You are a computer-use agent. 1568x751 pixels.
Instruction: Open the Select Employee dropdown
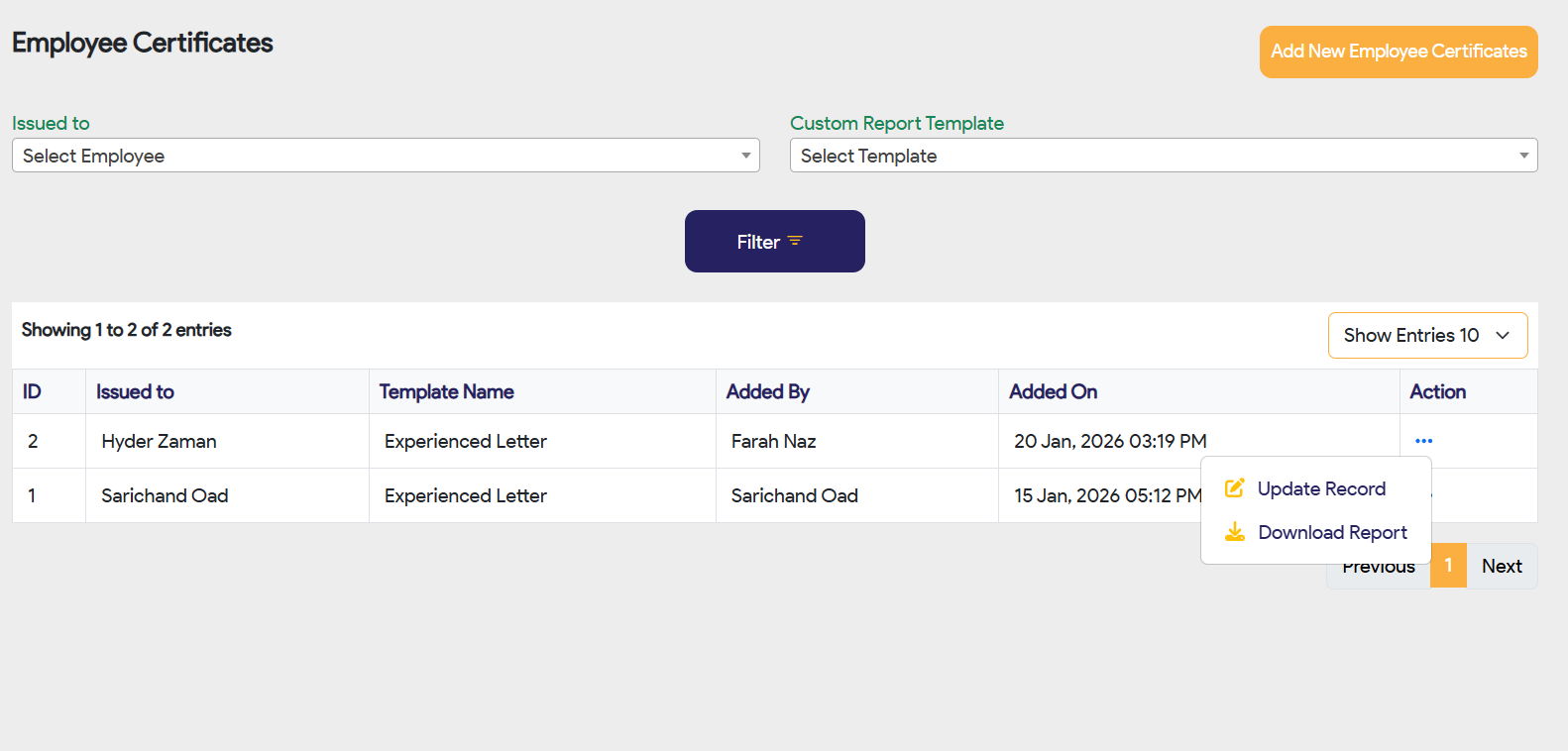point(386,156)
